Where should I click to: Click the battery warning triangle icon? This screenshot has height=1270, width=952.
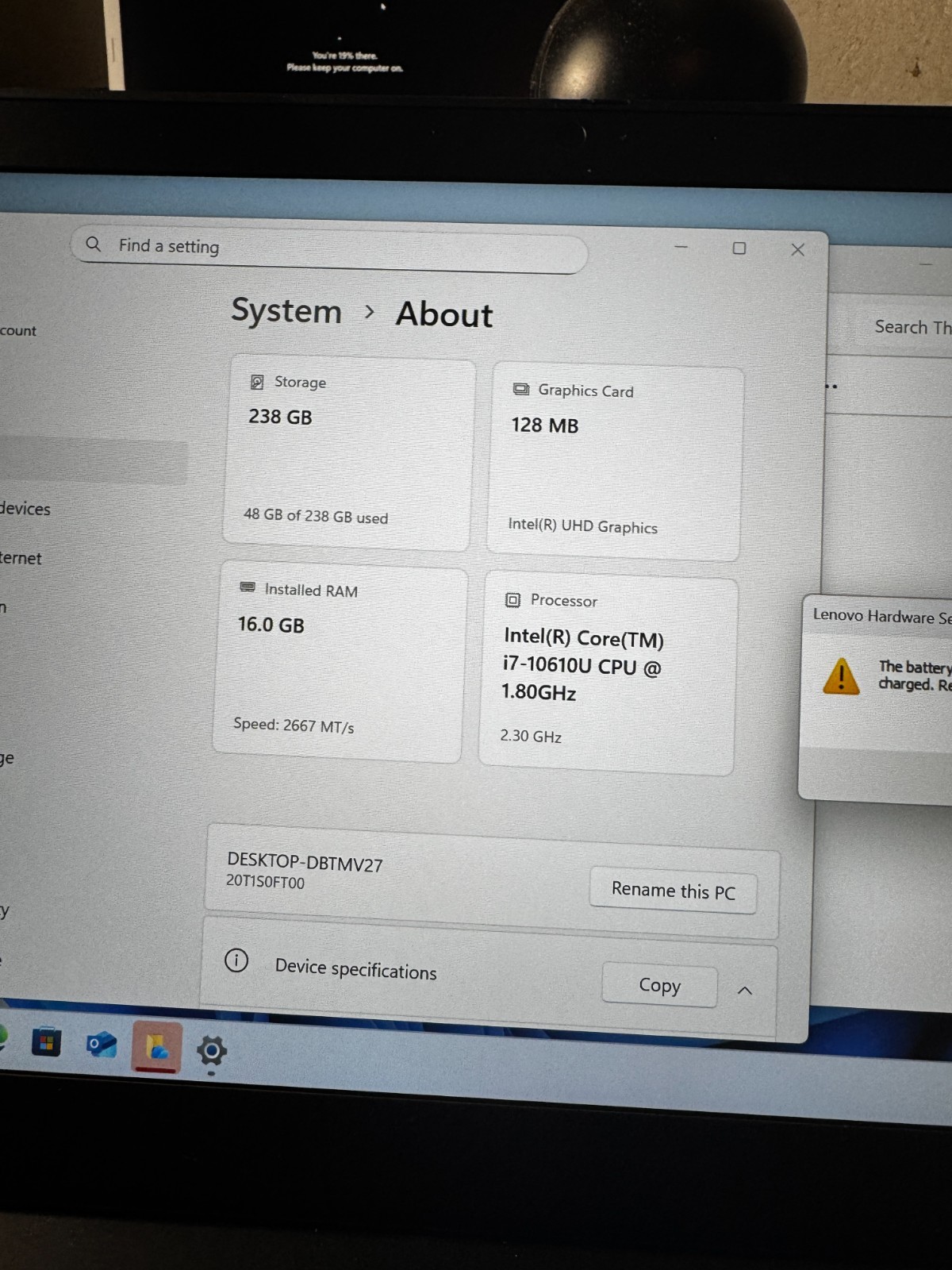[841, 676]
